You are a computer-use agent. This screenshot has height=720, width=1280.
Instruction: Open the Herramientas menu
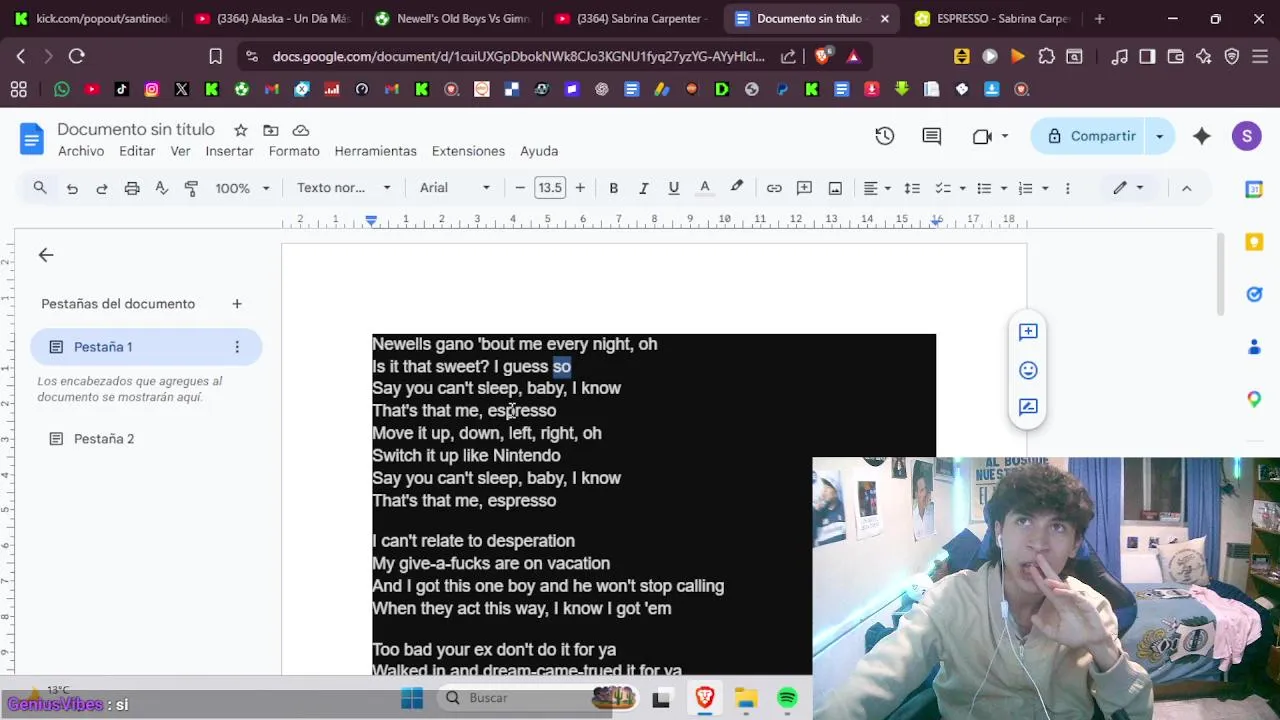pos(375,151)
